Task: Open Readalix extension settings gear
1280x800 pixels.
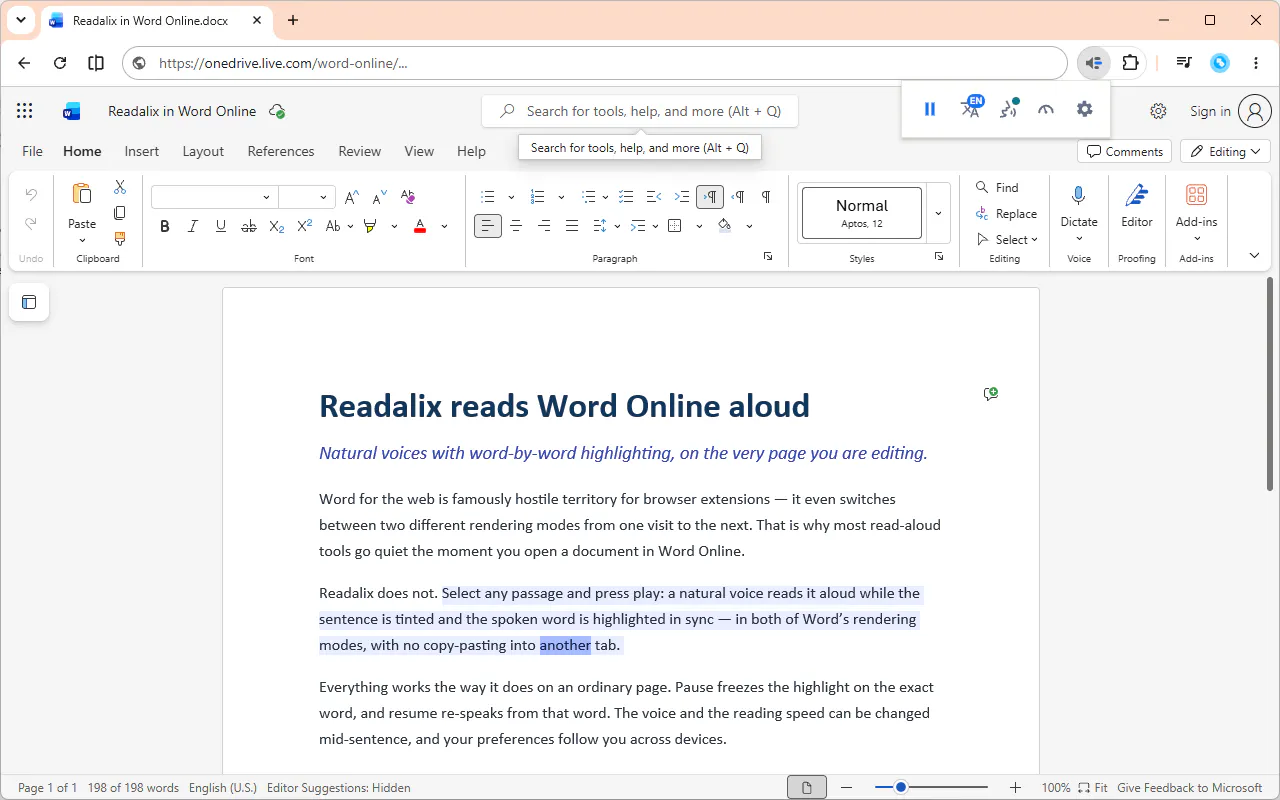Action: tap(1085, 110)
